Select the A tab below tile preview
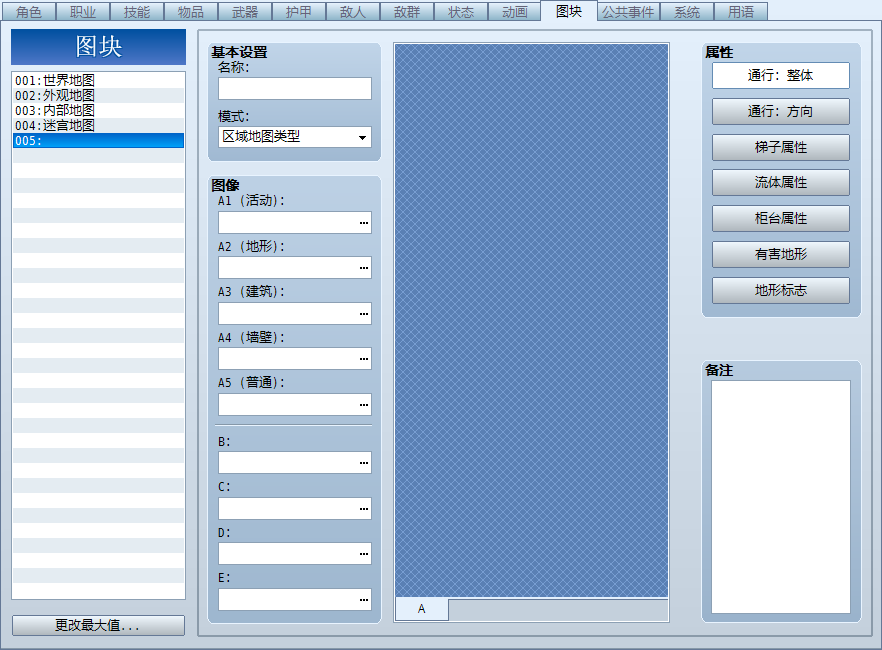The image size is (882, 650). 422,609
